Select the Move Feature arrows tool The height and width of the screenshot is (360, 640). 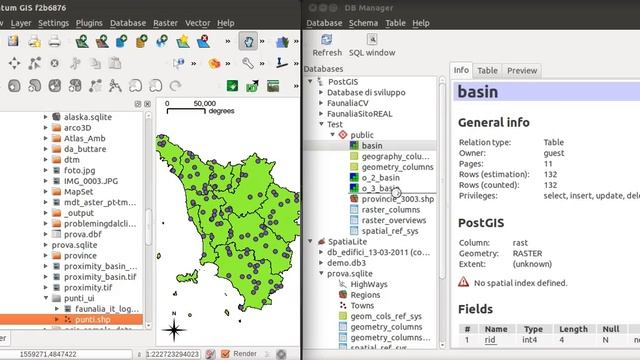pyautogui.click(x=14, y=63)
